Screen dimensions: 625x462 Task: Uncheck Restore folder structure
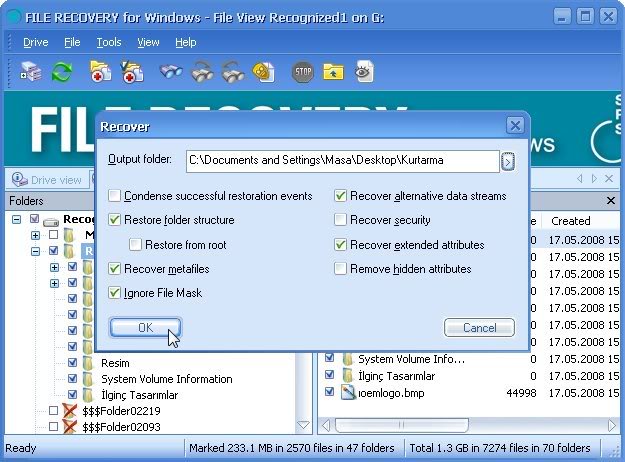114,220
